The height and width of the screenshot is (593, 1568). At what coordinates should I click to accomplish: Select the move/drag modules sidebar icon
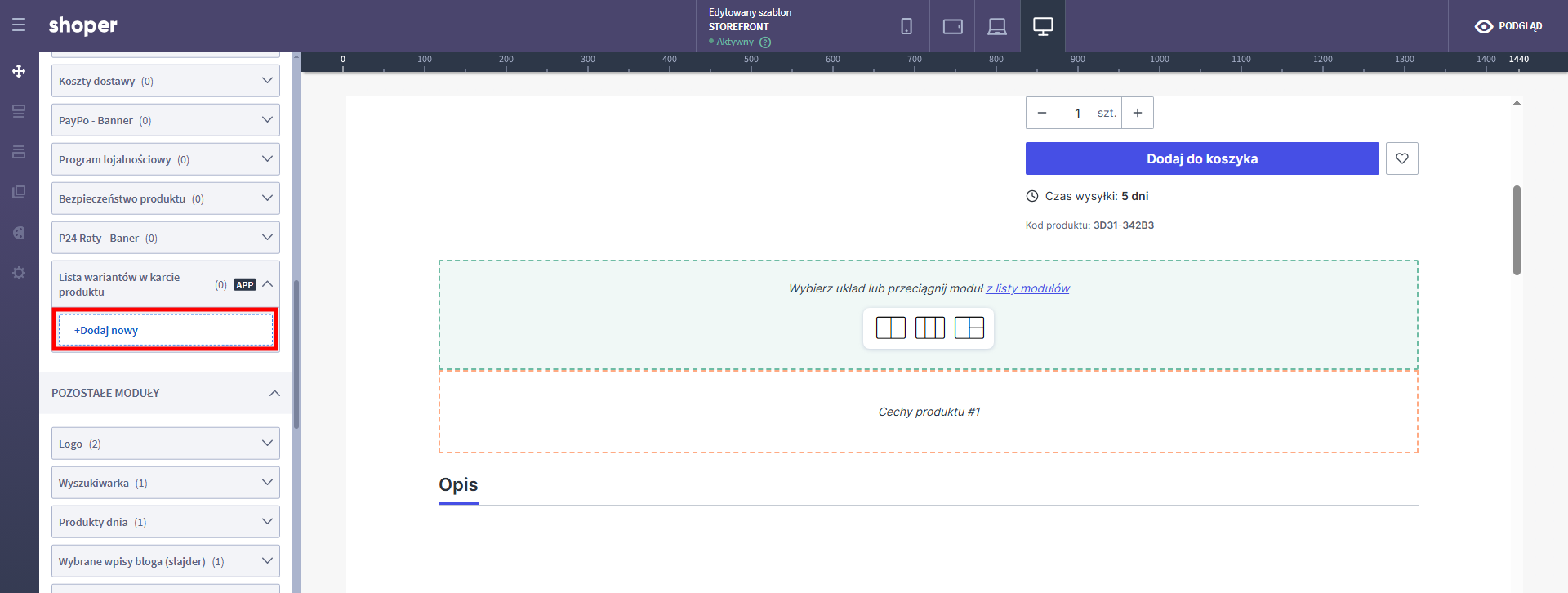click(19, 71)
